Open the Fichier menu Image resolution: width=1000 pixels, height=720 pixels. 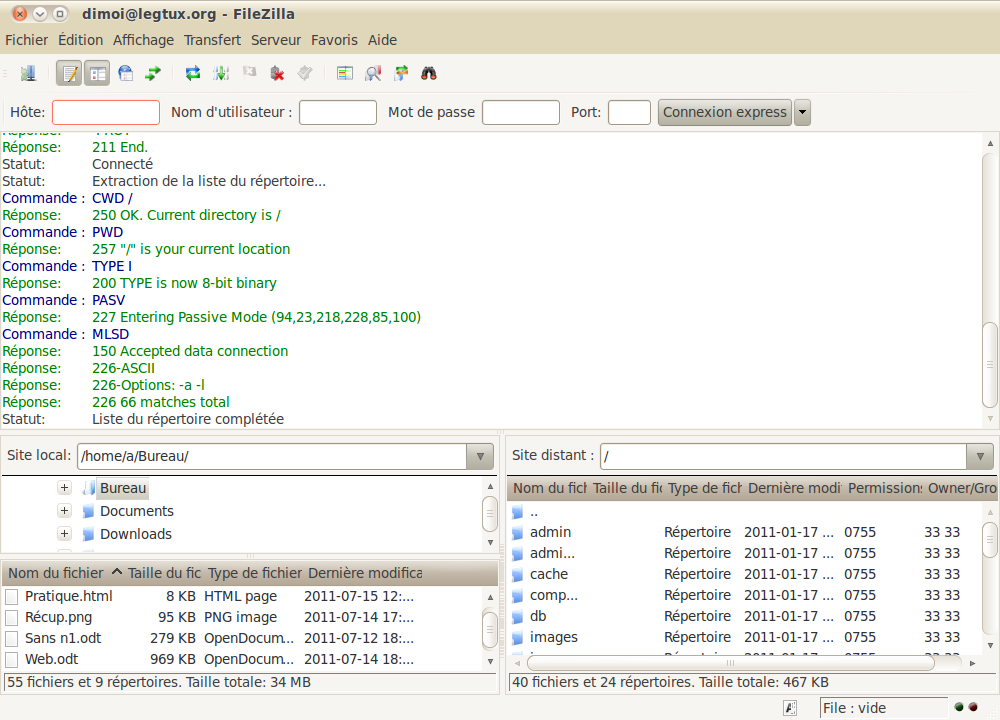pos(26,40)
